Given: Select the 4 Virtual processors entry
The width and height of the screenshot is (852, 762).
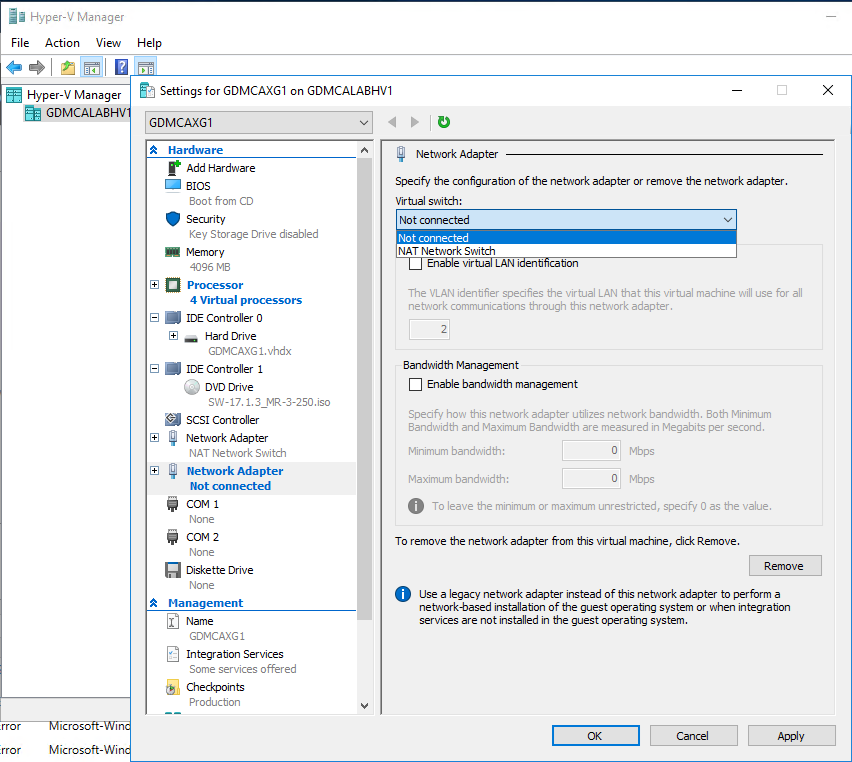Looking at the screenshot, I should [246, 300].
